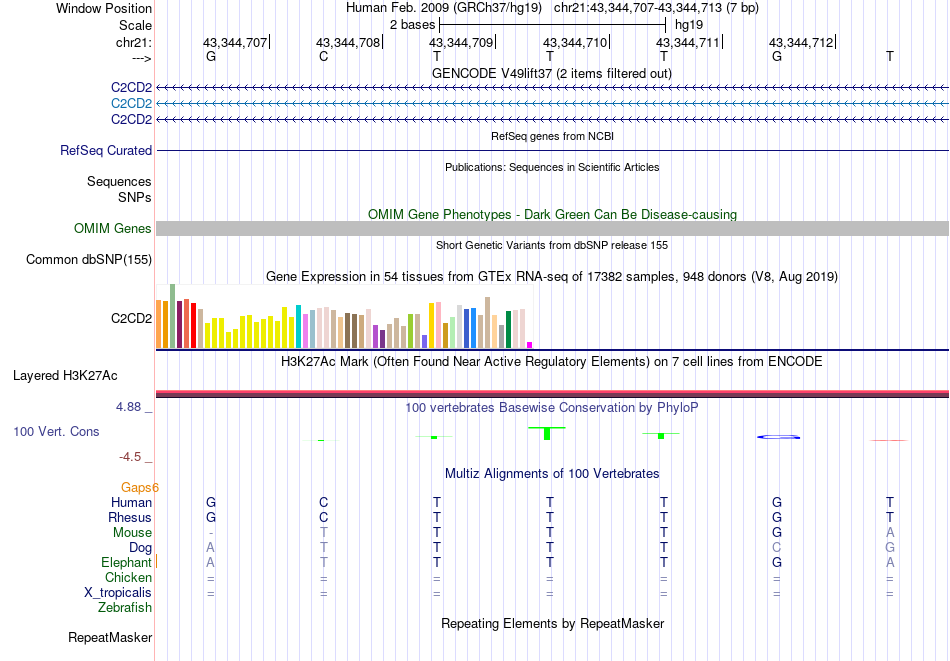Viewport: 950px width, 661px height.
Task: Click the black C2CD2 label beside expression bars
Action: pyautogui.click(x=131, y=318)
